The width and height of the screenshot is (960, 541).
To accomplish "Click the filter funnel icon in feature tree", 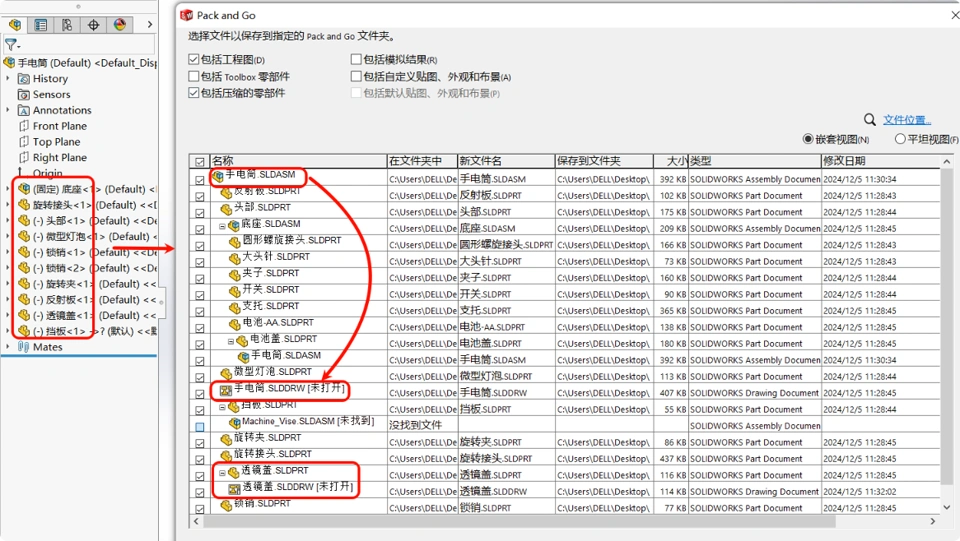I will pos(11,45).
